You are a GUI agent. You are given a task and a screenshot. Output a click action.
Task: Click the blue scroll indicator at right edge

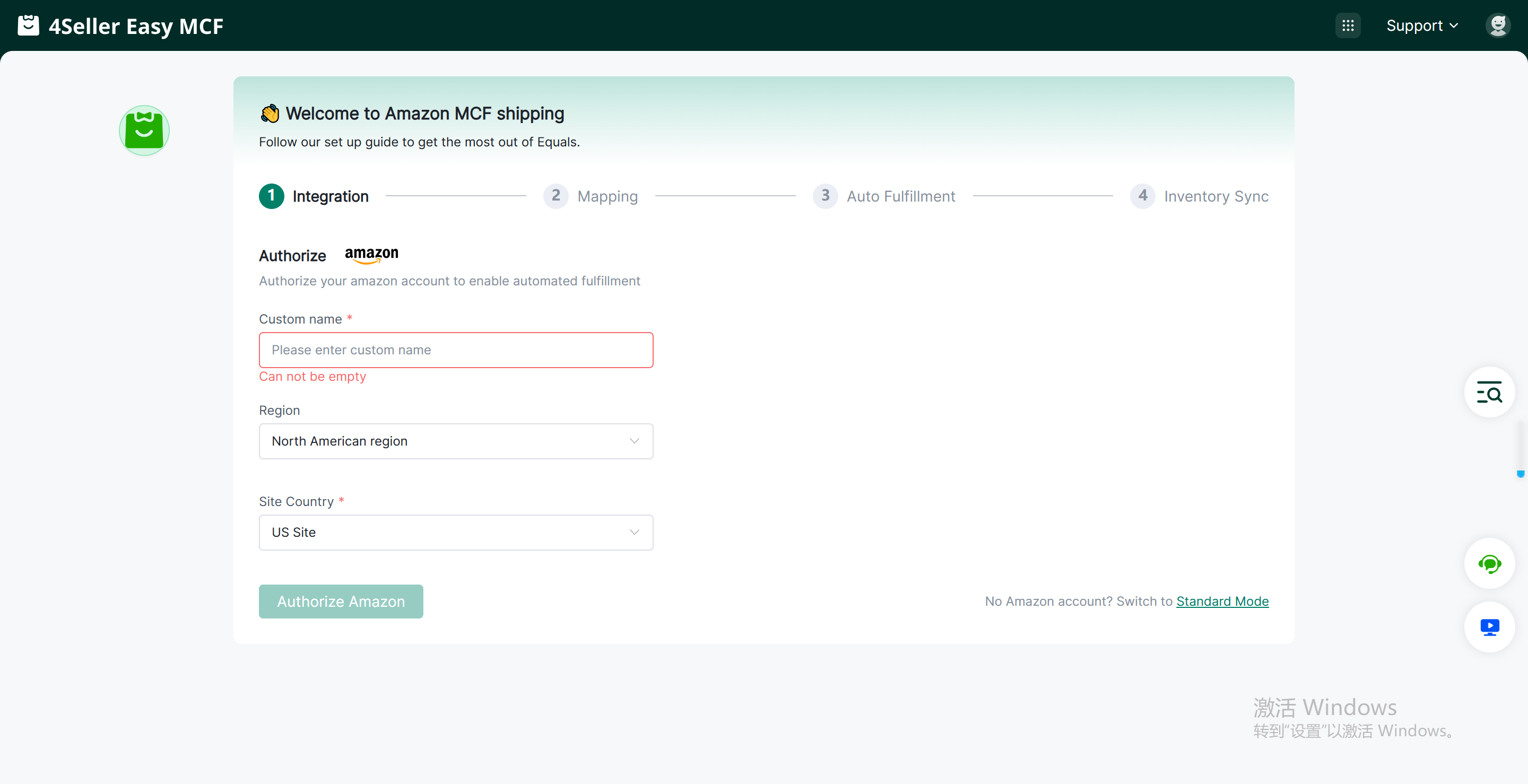[x=1520, y=473]
